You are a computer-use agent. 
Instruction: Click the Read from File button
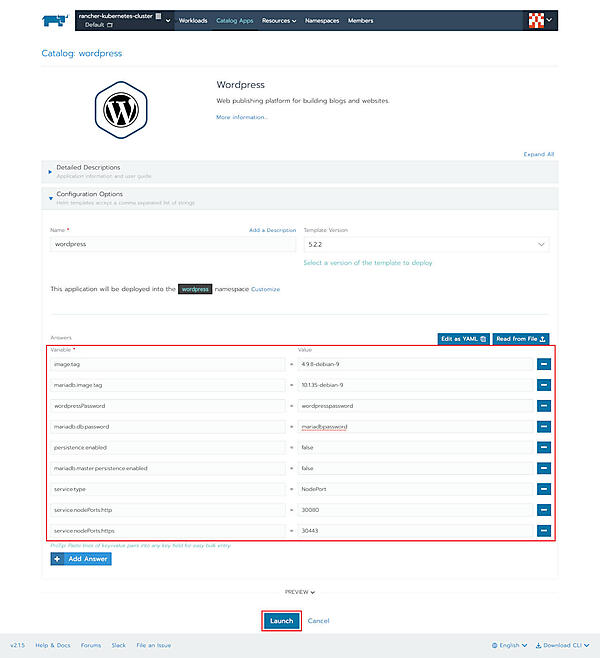[521, 339]
